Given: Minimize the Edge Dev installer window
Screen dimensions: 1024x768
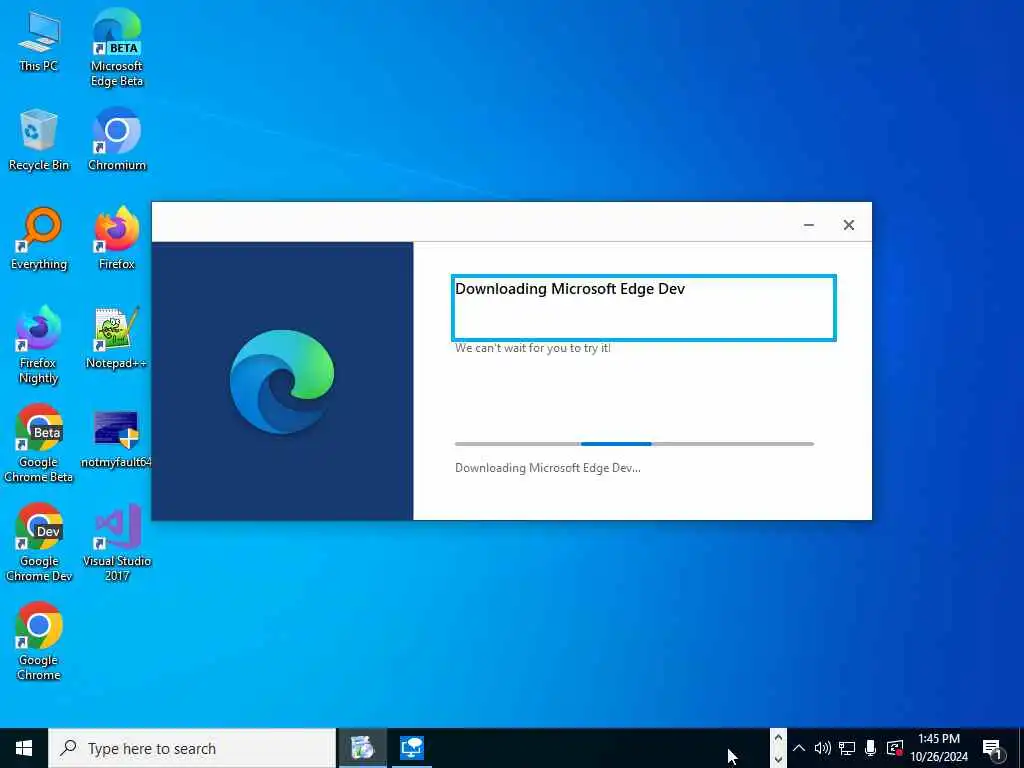Looking at the screenshot, I should [x=808, y=225].
